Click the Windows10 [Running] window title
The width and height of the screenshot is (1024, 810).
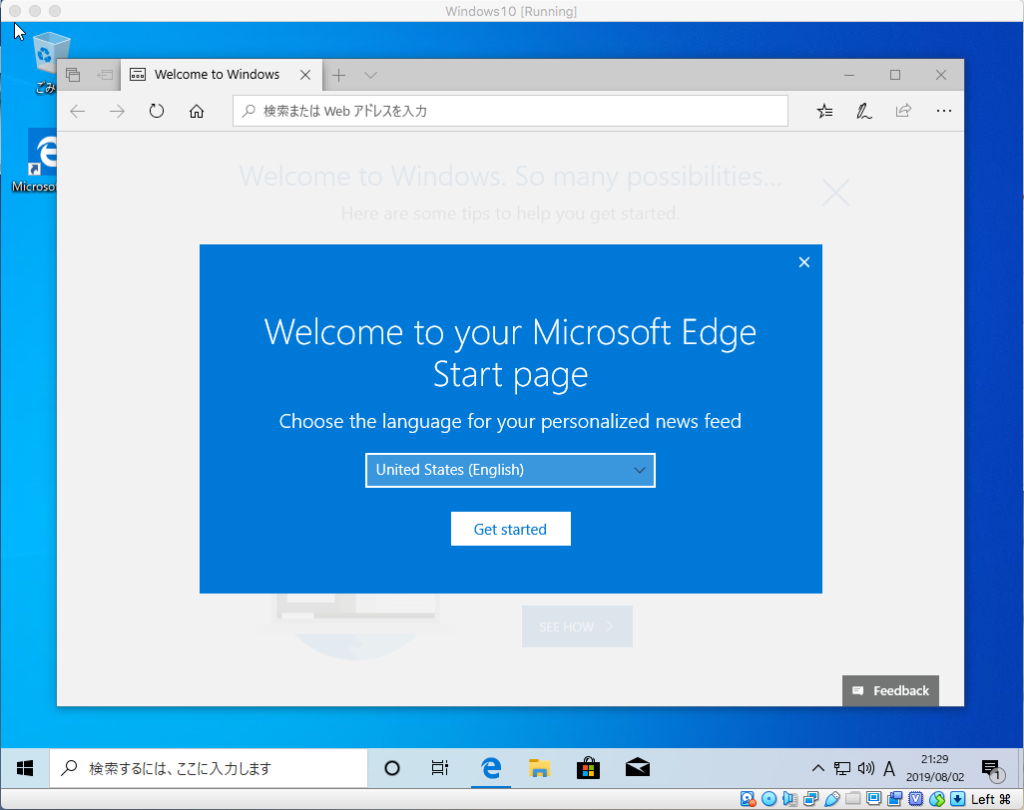pos(511,11)
